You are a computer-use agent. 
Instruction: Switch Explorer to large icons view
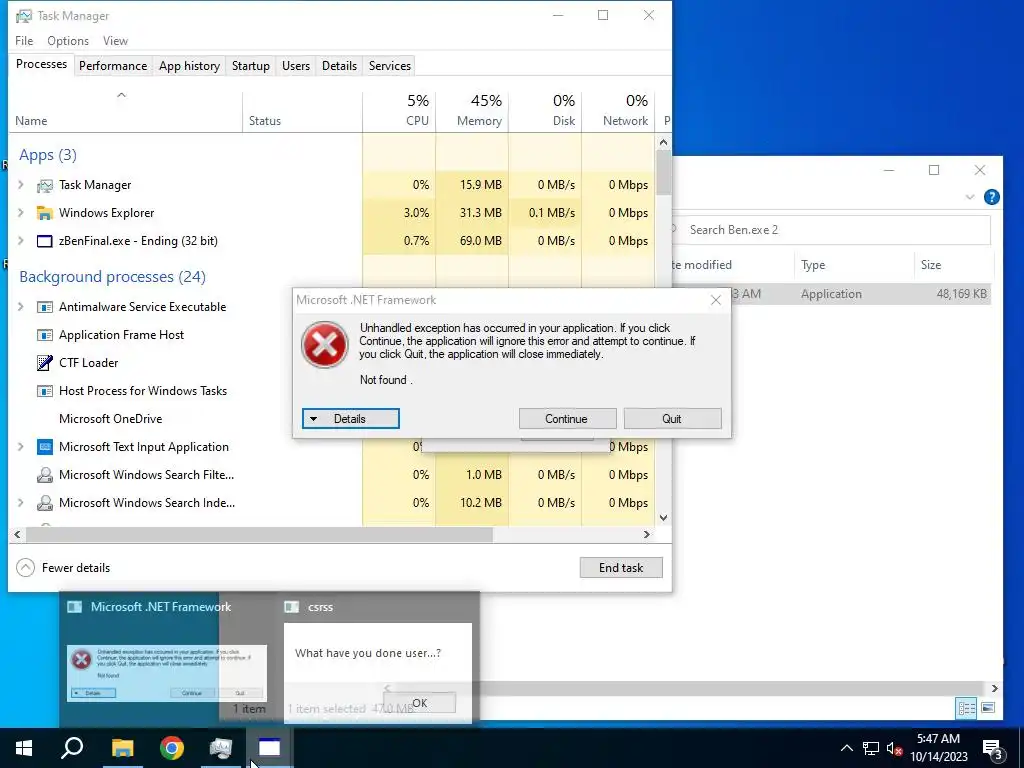click(988, 708)
